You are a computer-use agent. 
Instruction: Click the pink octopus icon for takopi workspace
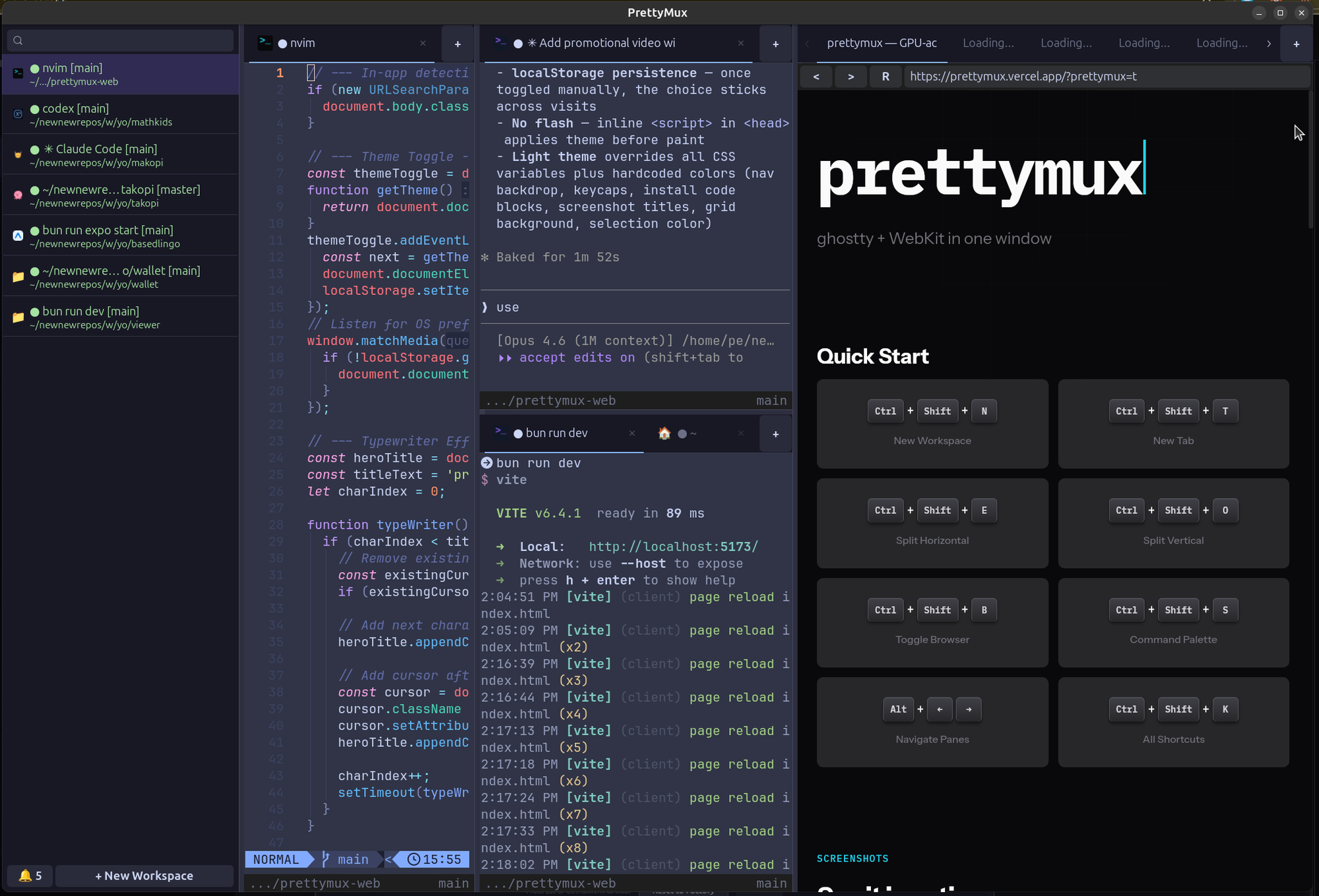(x=18, y=195)
